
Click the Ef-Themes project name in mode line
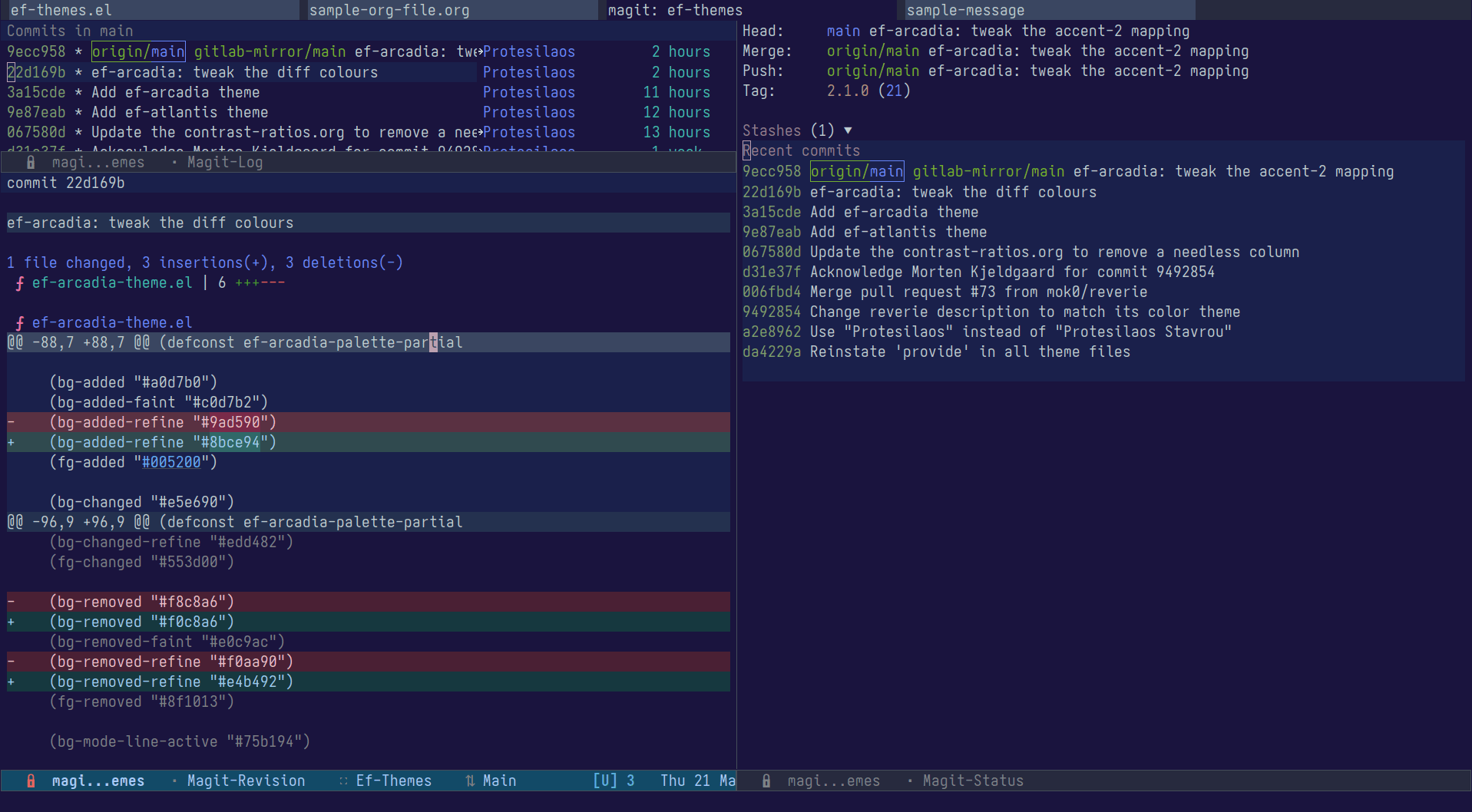[x=394, y=781]
